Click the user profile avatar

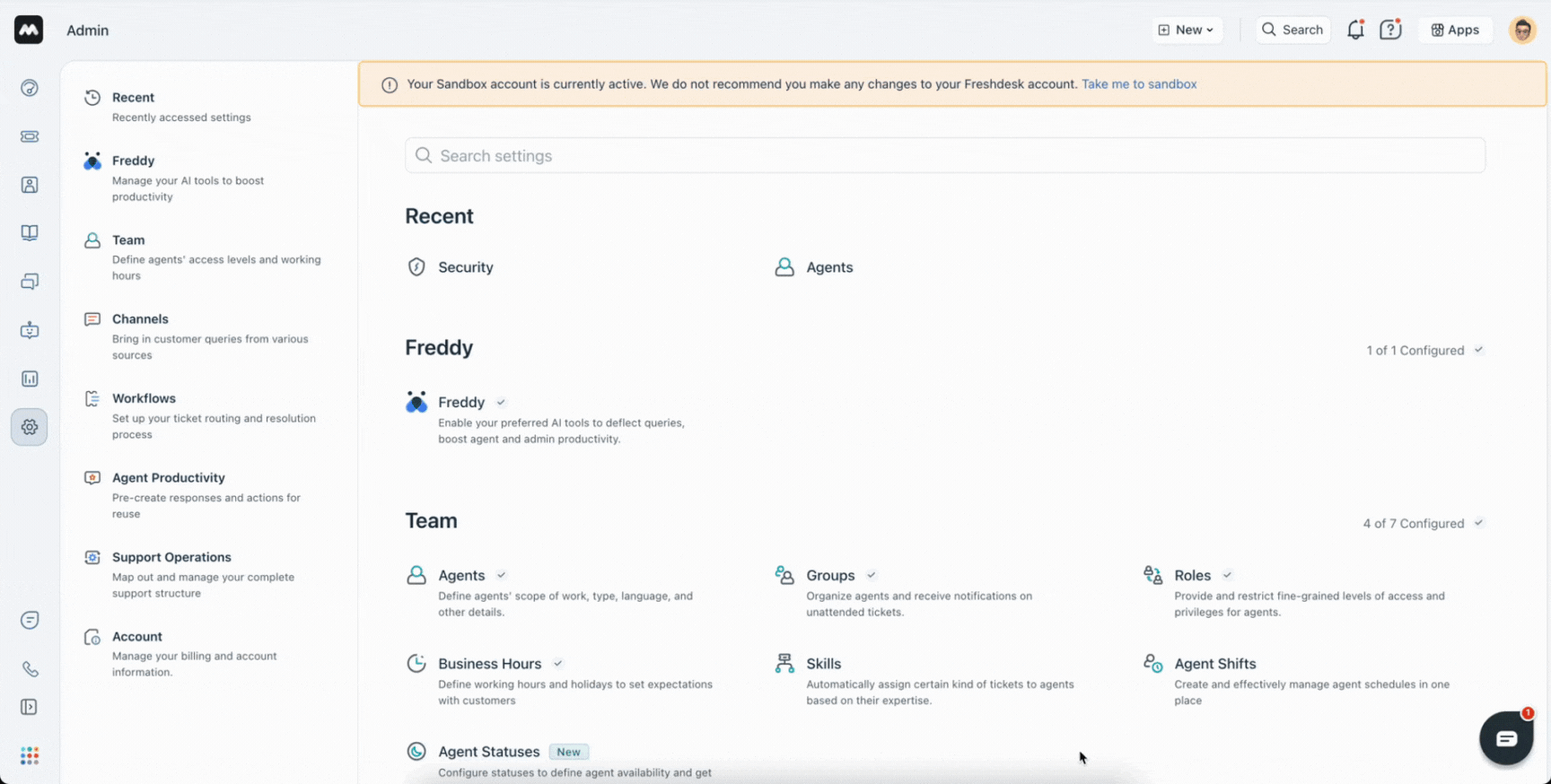pos(1522,30)
